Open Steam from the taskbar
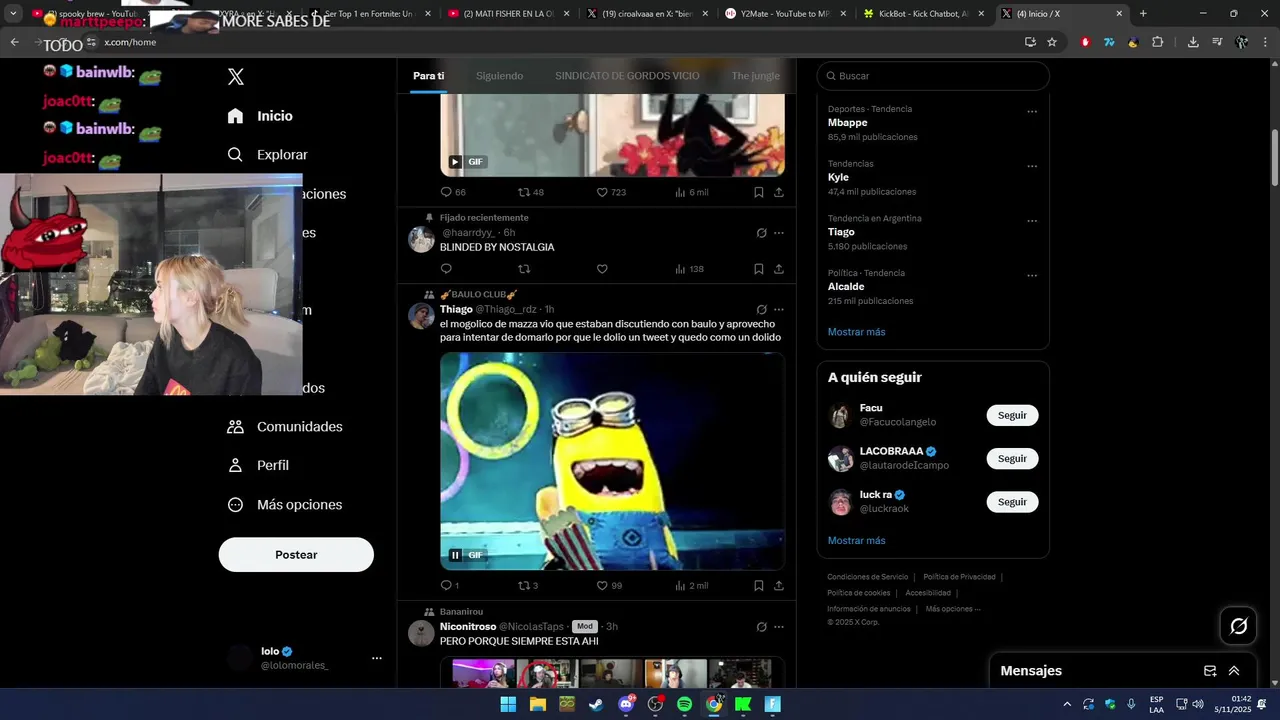The width and height of the screenshot is (1280, 720). coord(596,704)
